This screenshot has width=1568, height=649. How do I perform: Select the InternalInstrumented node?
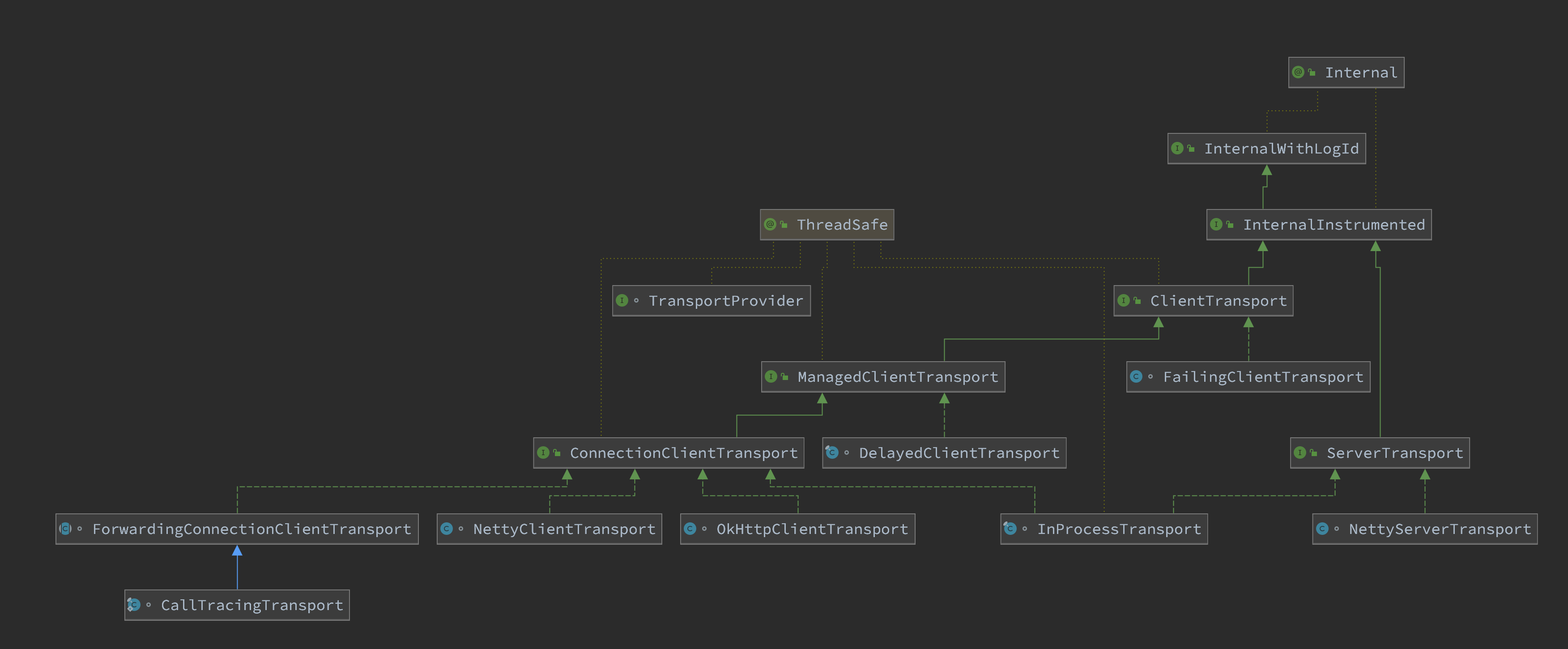(1318, 224)
